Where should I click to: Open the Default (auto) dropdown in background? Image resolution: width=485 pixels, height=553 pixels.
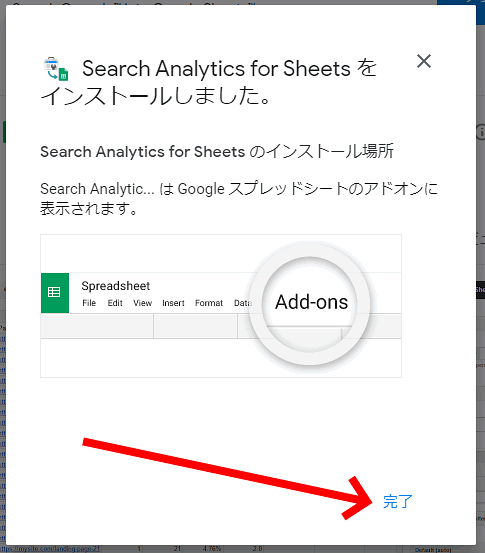[x=433, y=550]
